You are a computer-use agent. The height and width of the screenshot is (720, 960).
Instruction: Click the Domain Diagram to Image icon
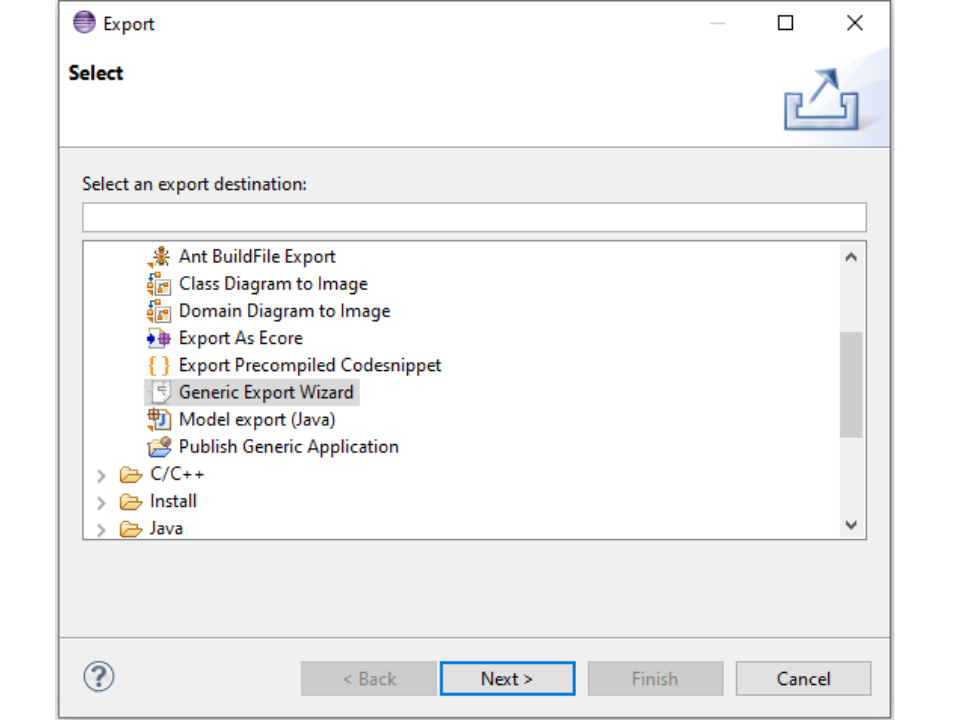tap(159, 311)
